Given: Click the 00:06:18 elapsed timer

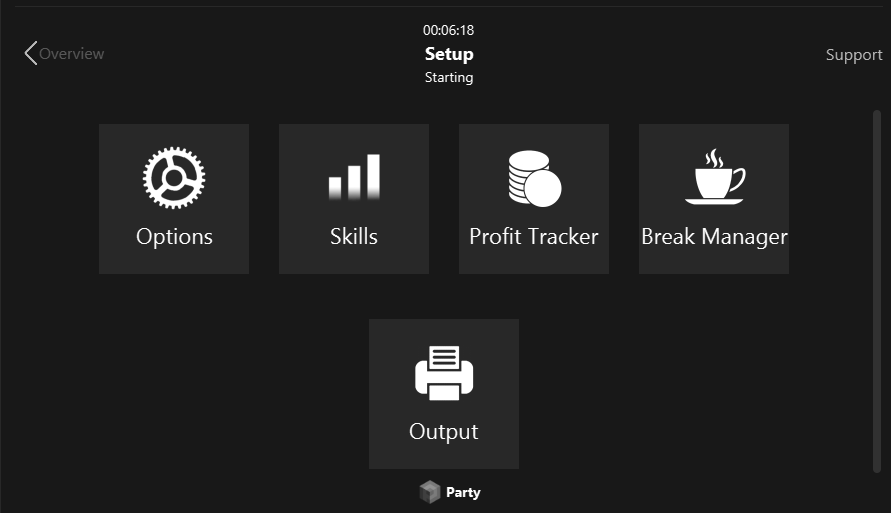Looking at the screenshot, I should click(448, 30).
